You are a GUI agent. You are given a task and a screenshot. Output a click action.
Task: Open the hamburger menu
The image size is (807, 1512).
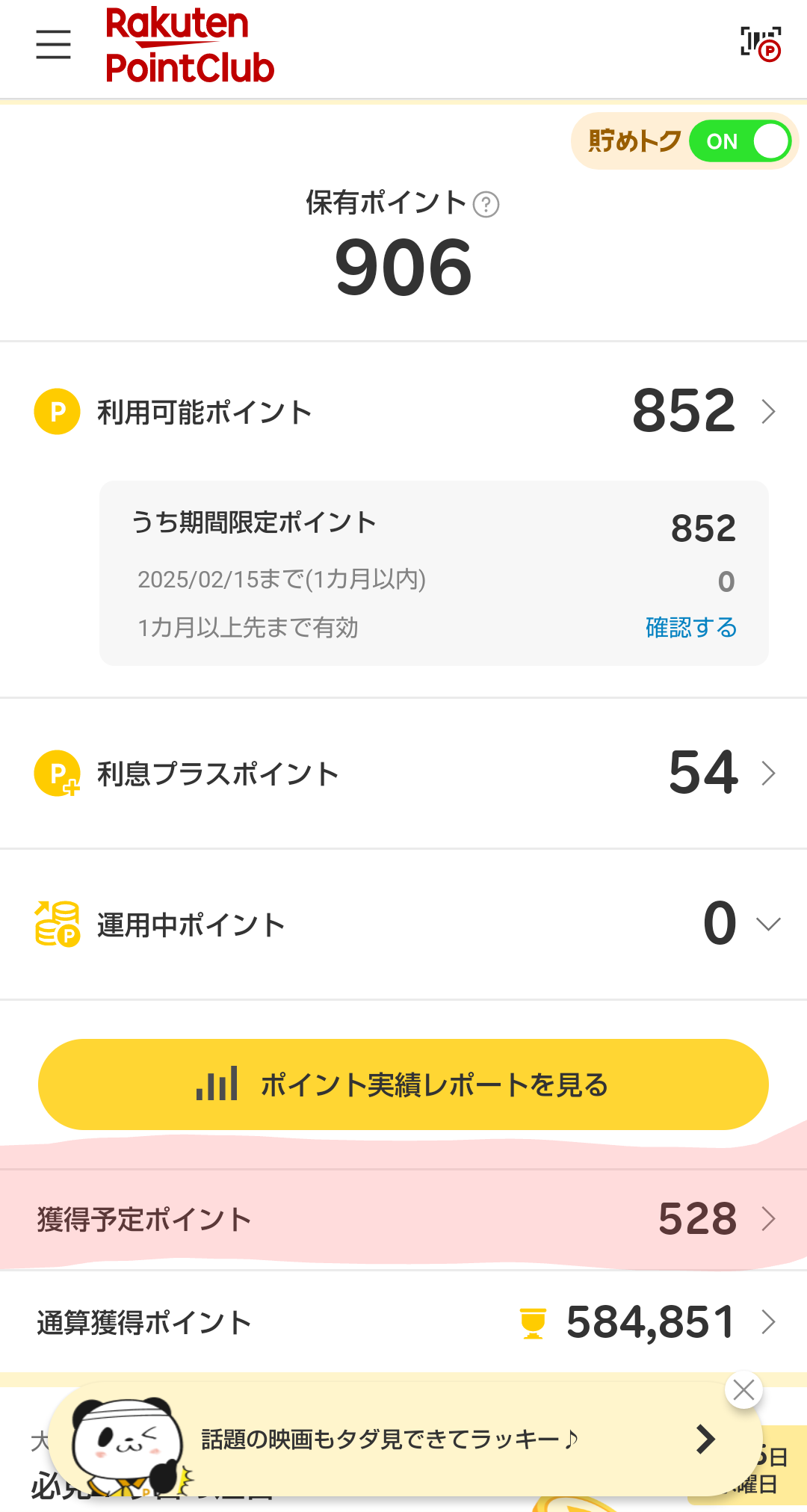pos(53,45)
